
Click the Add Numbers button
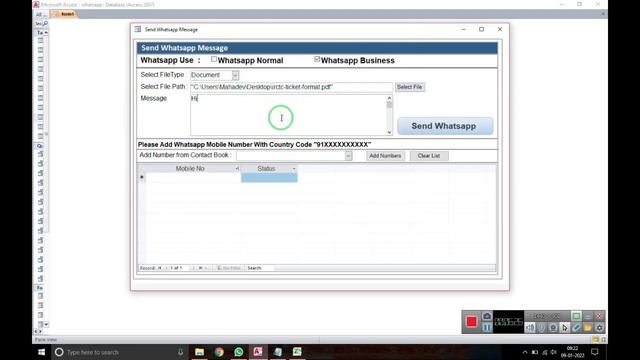(385, 156)
